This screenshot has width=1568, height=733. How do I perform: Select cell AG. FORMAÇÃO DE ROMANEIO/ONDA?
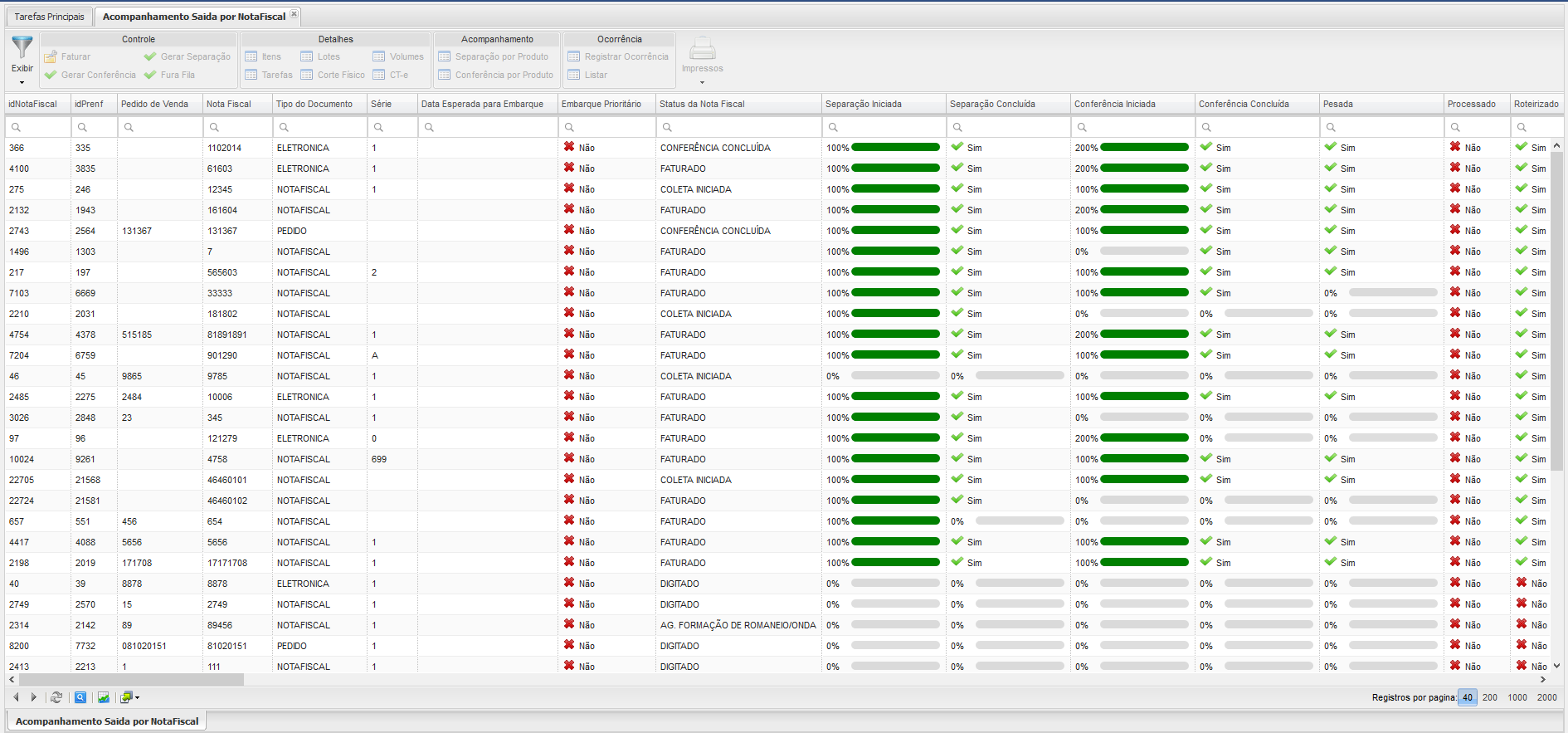point(738,625)
